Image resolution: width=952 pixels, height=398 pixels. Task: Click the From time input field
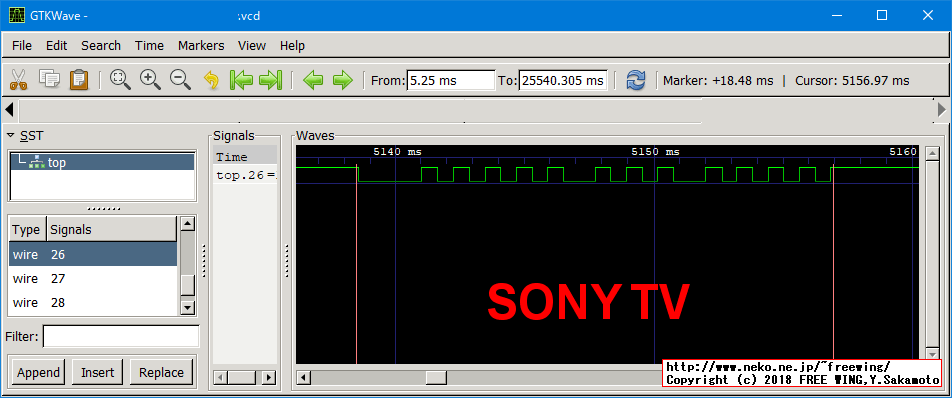[450, 80]
